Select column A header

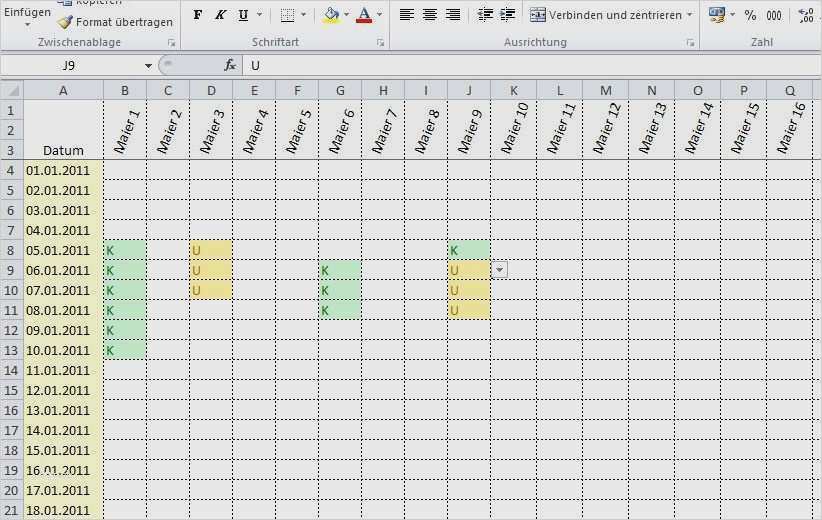[x=63, y=91]
